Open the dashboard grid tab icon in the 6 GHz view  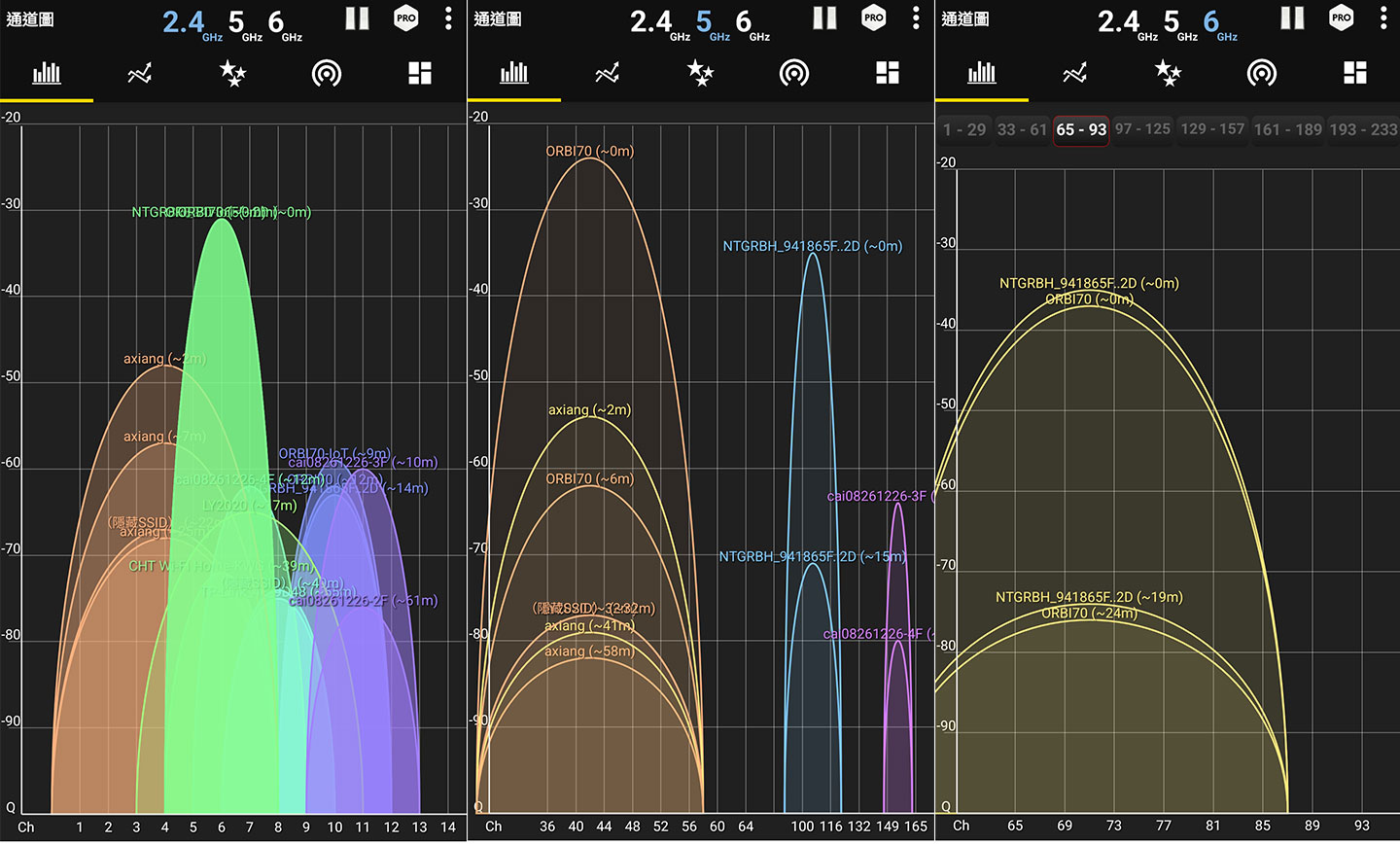pos(1355,73)
